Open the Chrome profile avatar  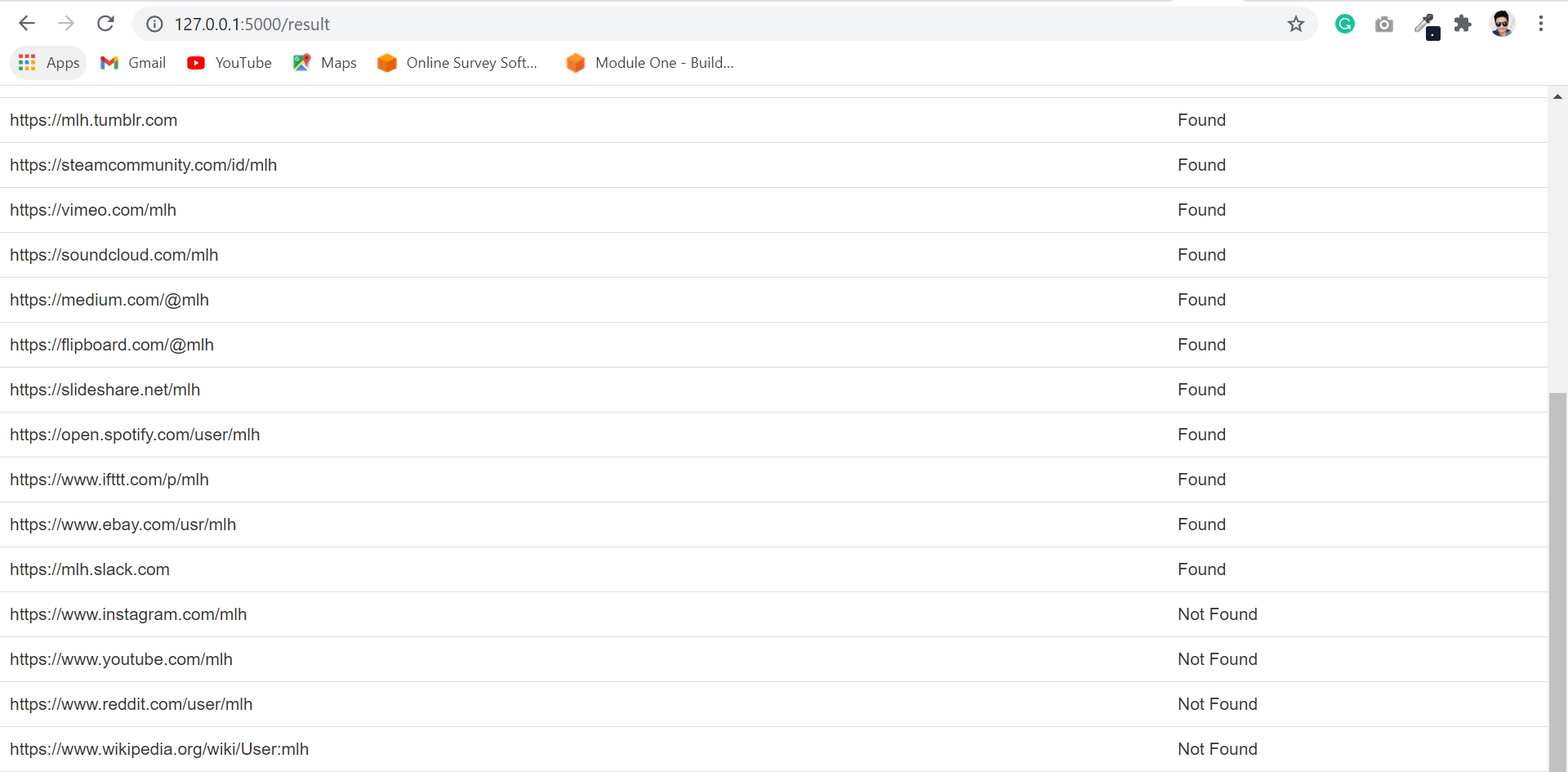pyautogui.click(x=1502, y=24)
